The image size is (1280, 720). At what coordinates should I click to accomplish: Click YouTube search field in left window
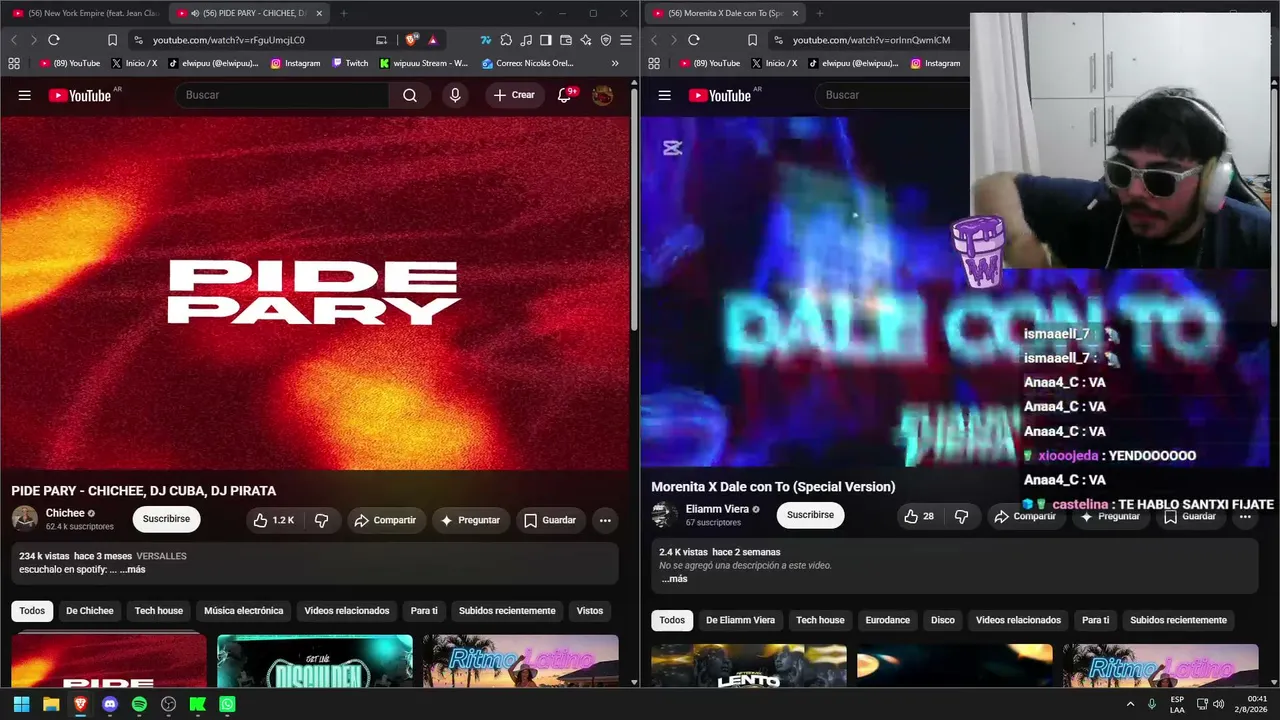point(282,95)
